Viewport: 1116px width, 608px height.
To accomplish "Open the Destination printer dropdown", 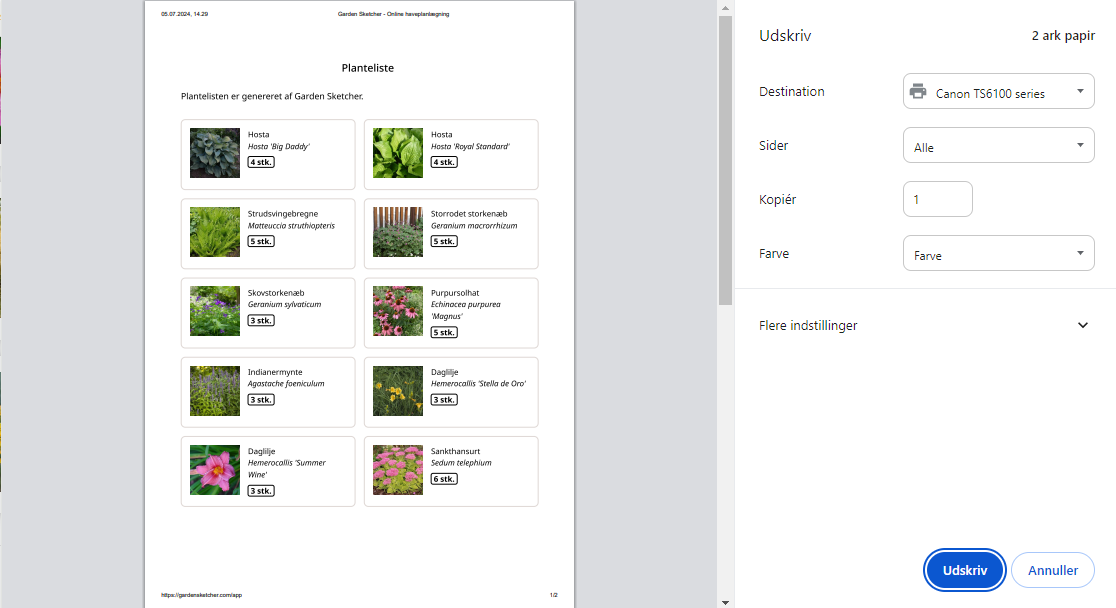I will [x=999, y=91].
